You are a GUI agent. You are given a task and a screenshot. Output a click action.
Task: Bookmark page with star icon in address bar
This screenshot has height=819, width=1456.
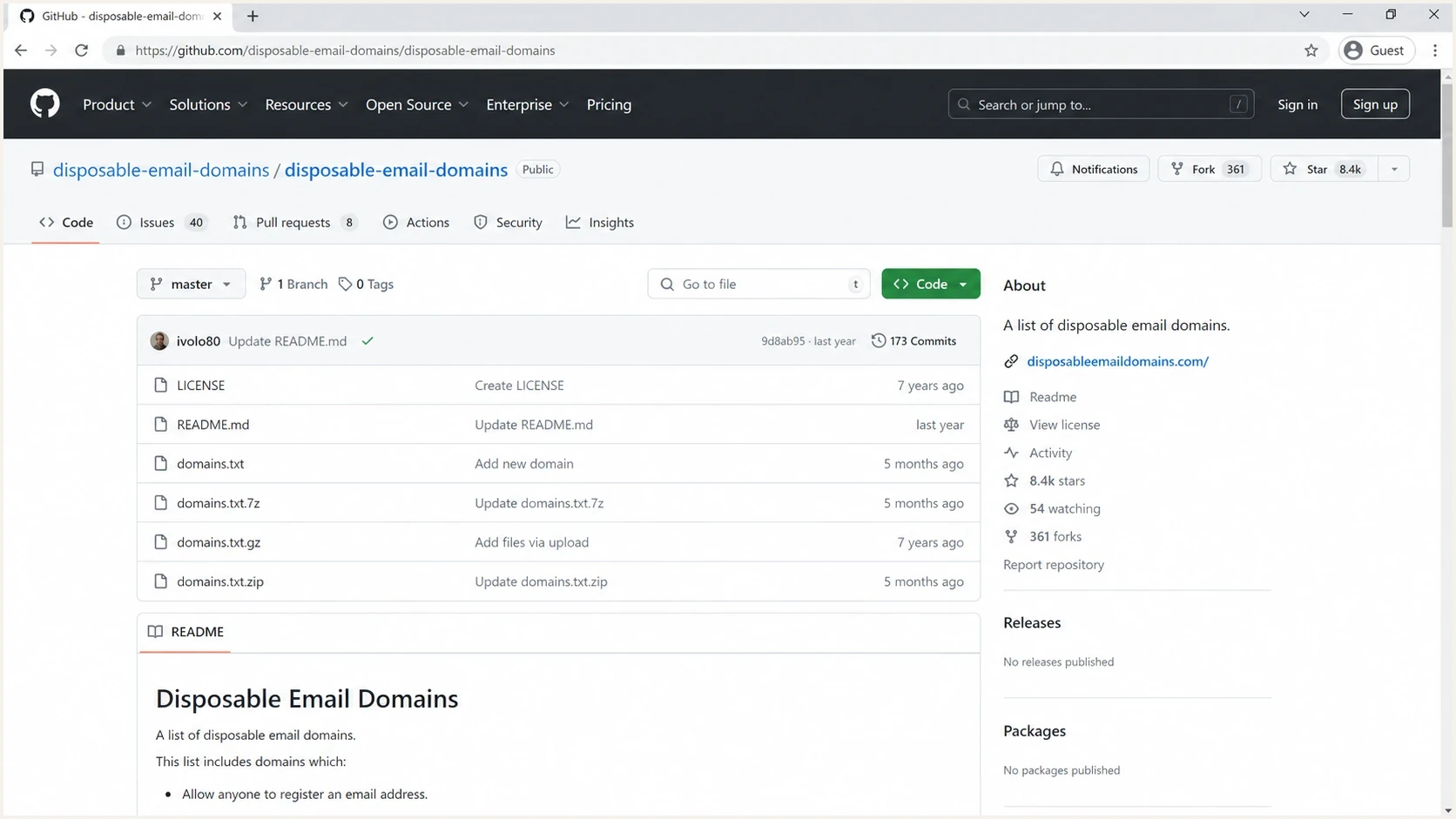click(x=1311, y=50)
